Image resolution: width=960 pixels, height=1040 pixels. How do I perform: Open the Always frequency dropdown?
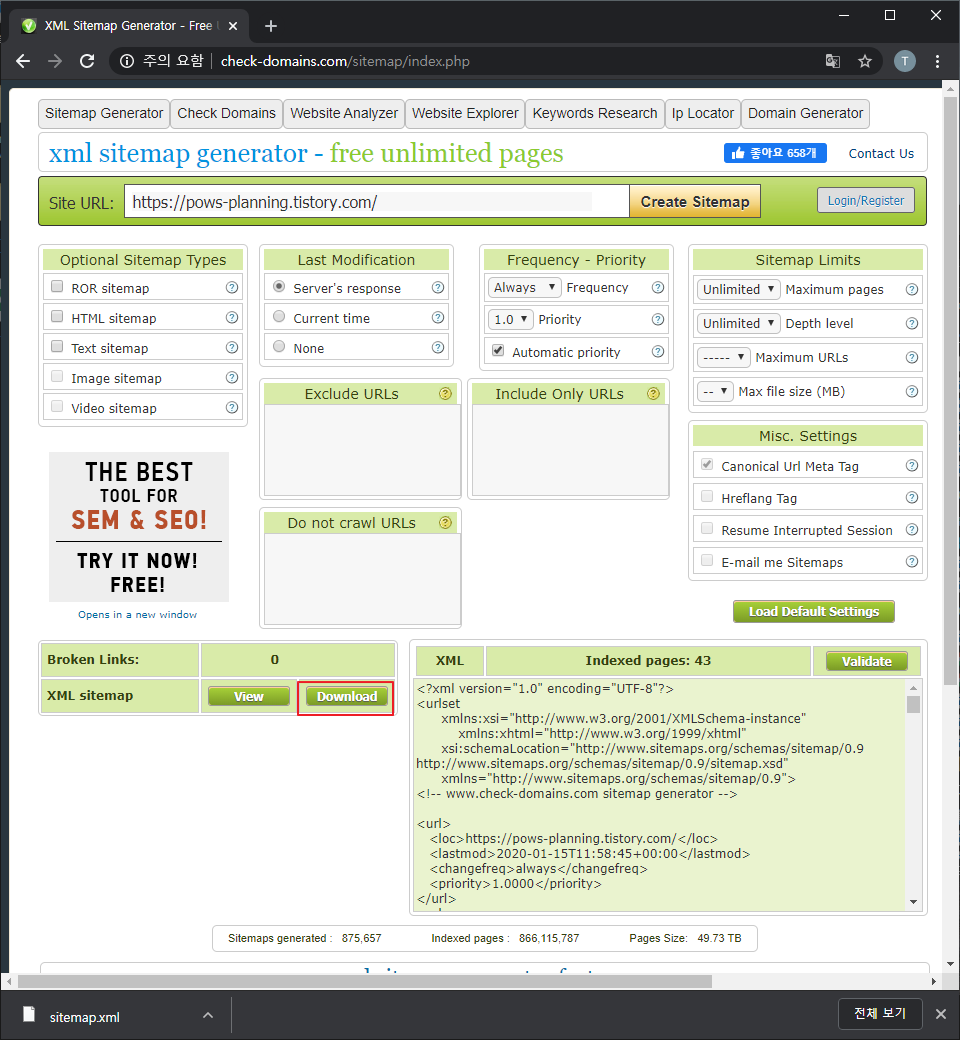tap(524, 287)
